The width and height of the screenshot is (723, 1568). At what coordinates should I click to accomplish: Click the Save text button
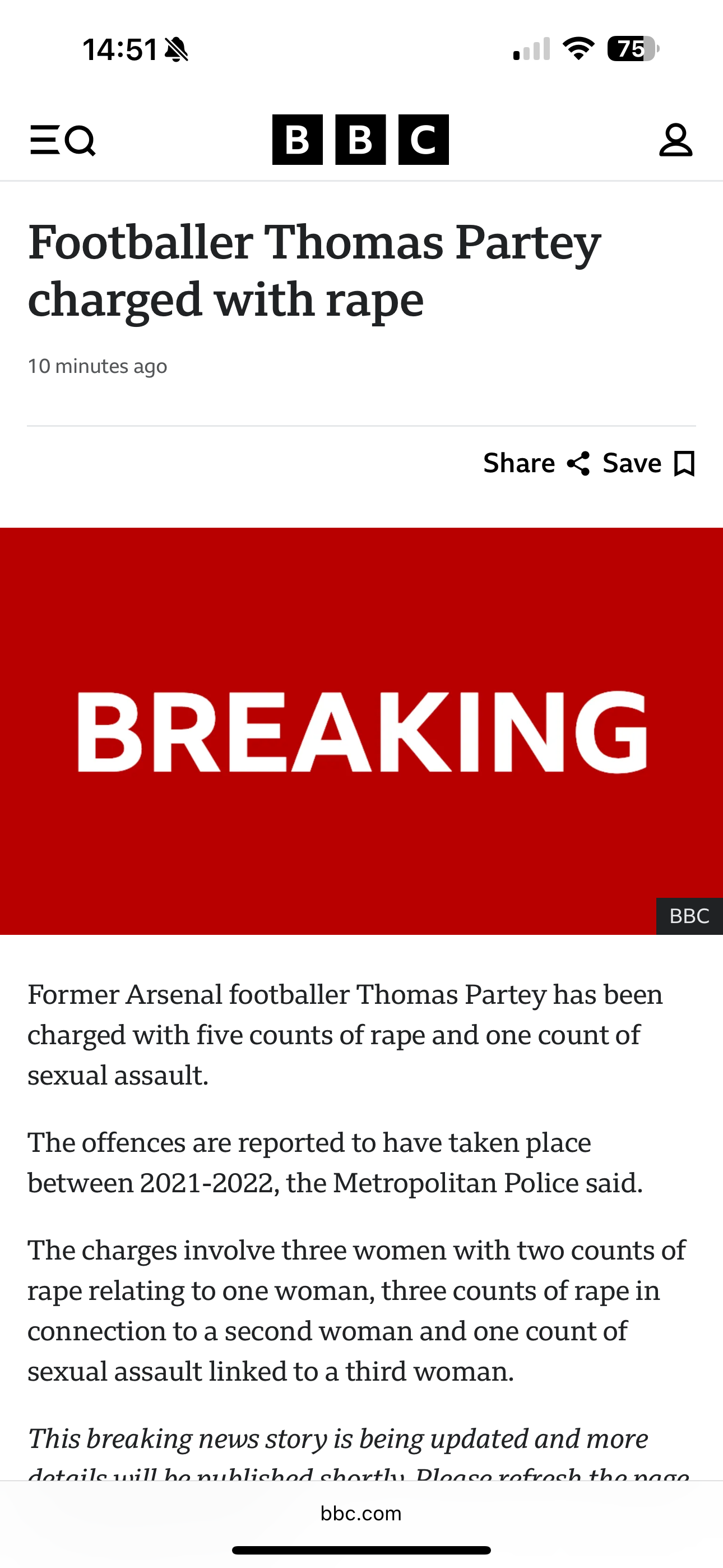click(632, 463)
